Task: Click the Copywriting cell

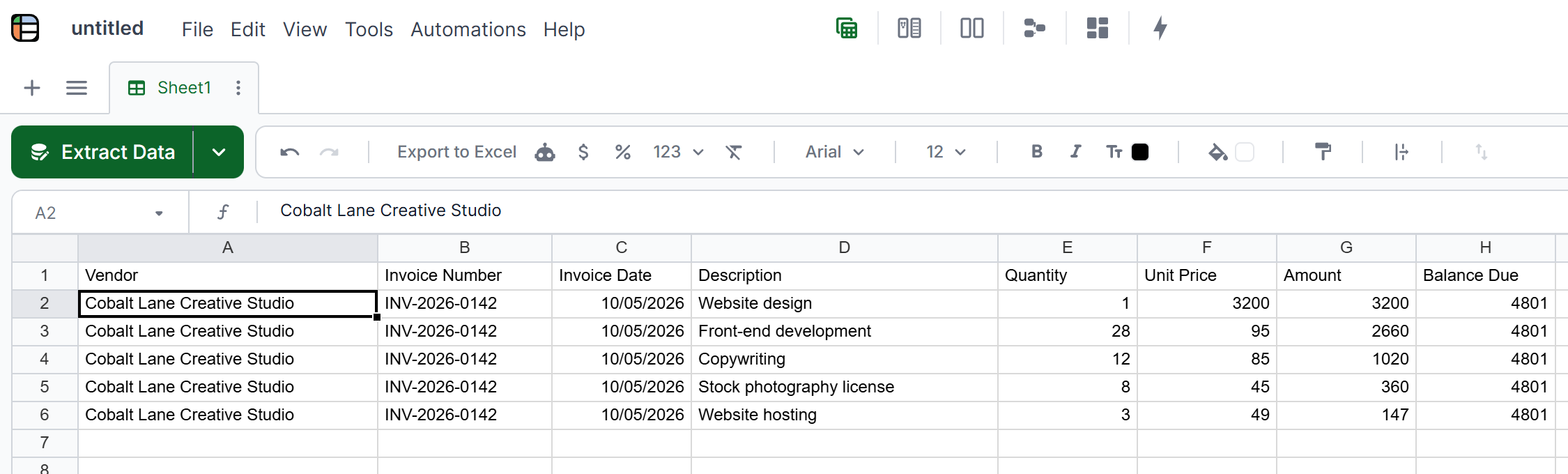Action: pyautogui.click(x=845, y=360)
